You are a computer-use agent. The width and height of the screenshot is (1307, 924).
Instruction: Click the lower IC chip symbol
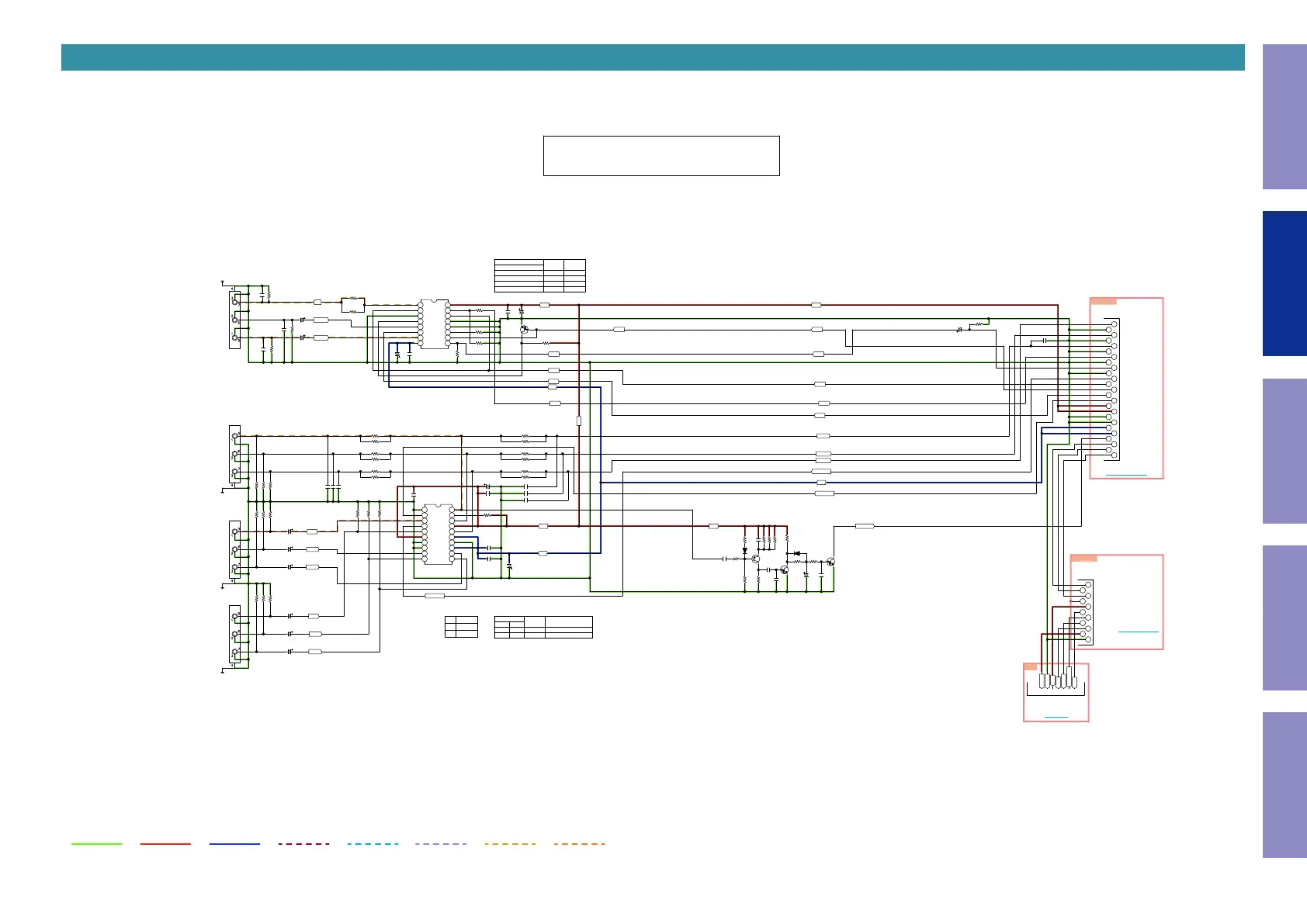[439, 534]
